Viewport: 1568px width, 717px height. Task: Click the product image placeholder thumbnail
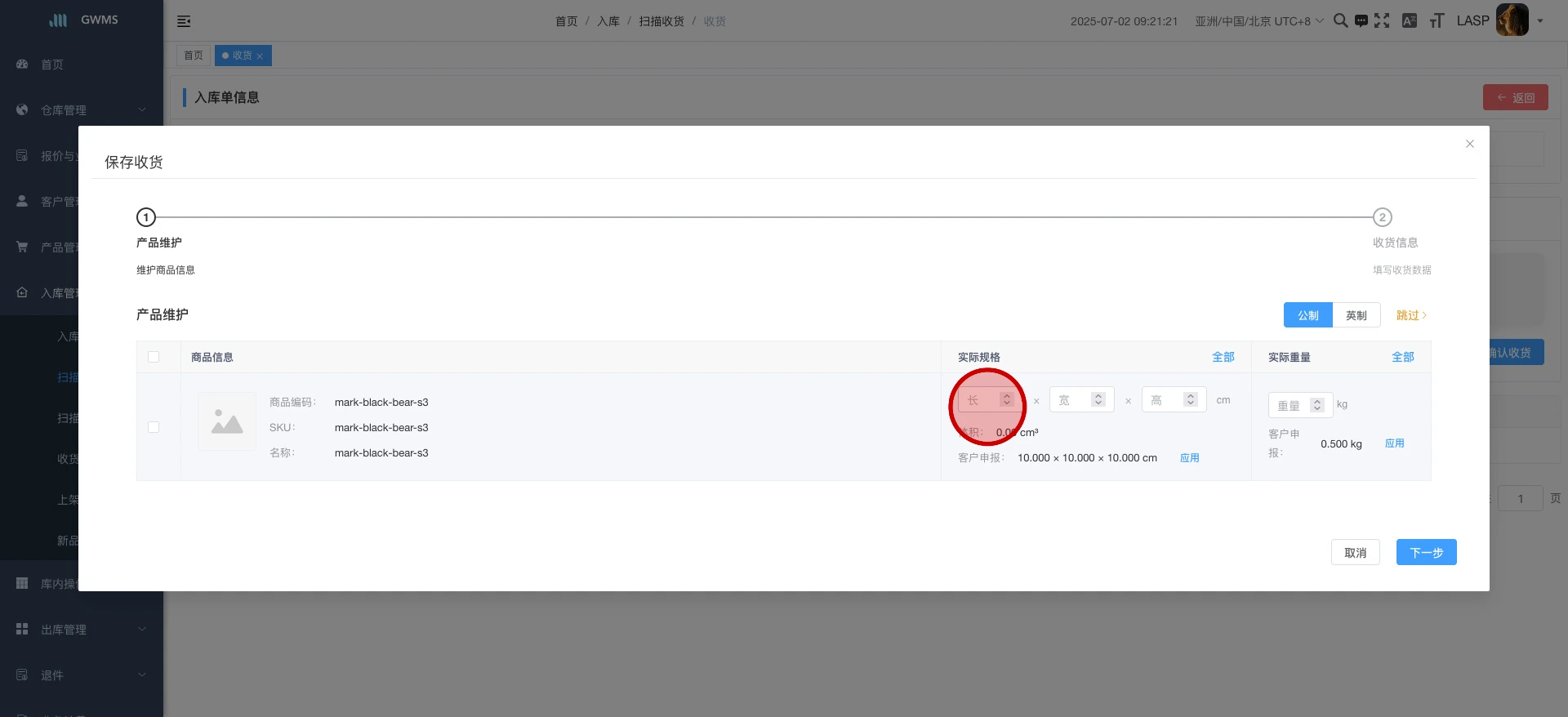click(227, 421)
